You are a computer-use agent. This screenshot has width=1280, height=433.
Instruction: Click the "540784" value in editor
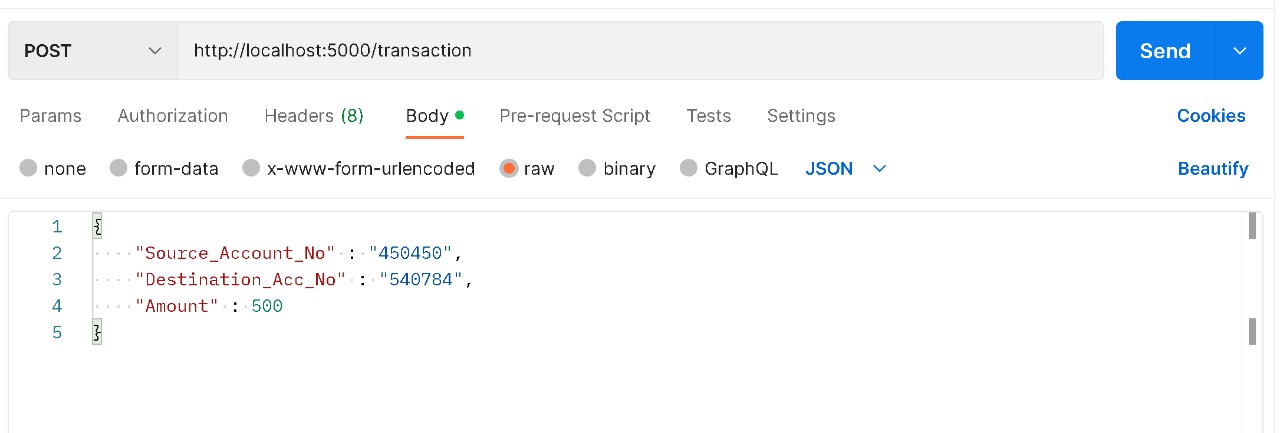(421, 280)
